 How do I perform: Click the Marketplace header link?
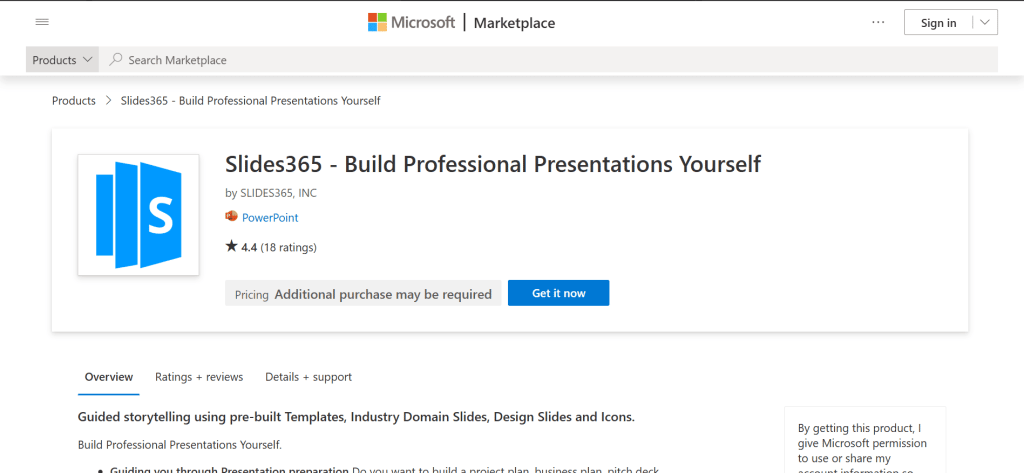(x=514, y=23)
